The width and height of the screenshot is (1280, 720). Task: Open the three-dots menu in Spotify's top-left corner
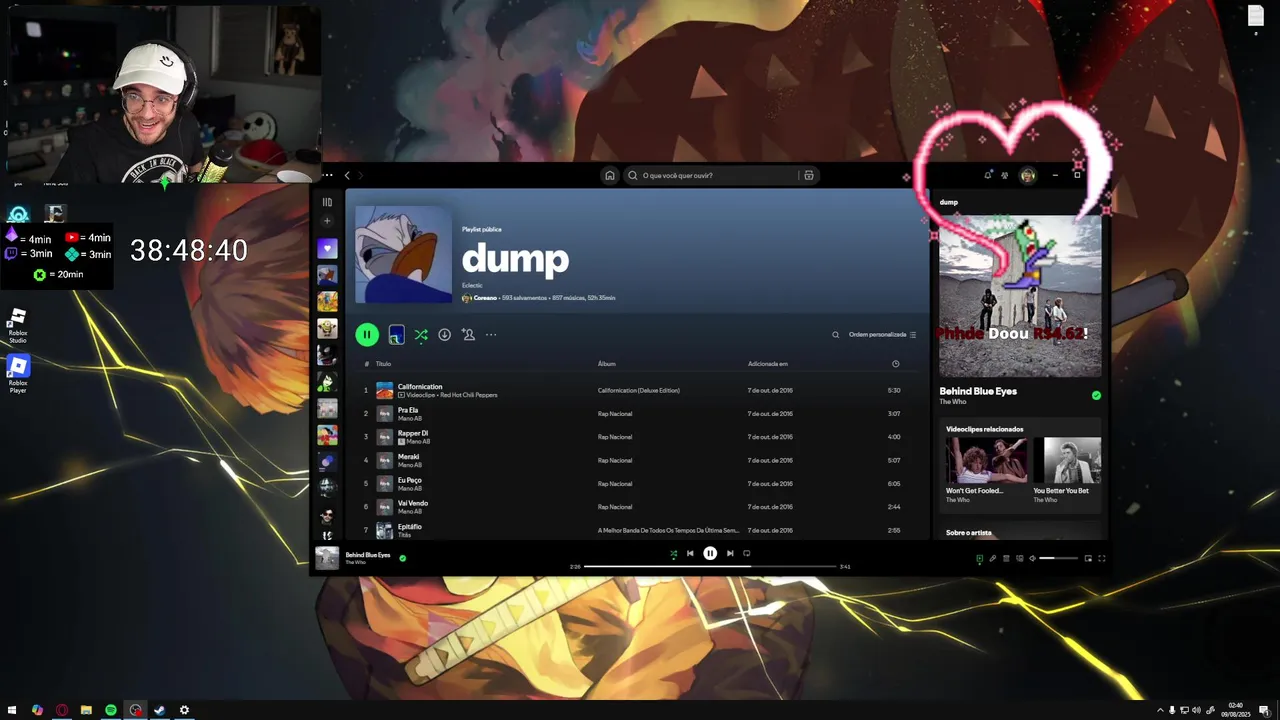327,175
